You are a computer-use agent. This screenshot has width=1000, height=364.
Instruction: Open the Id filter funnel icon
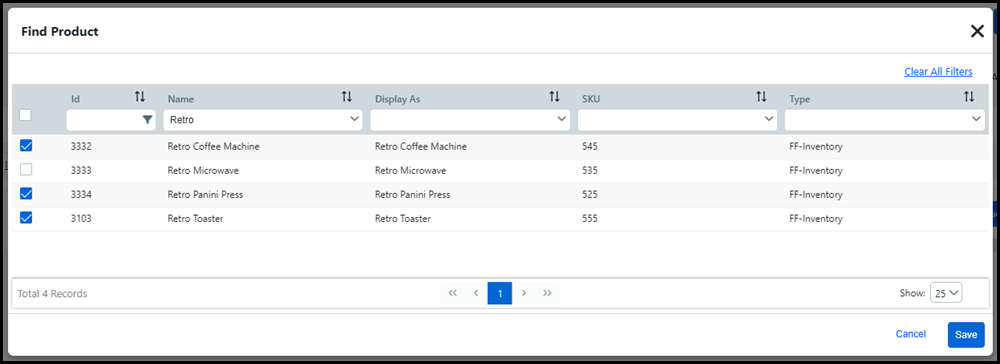pyautogui.click(x=147, y=119)
